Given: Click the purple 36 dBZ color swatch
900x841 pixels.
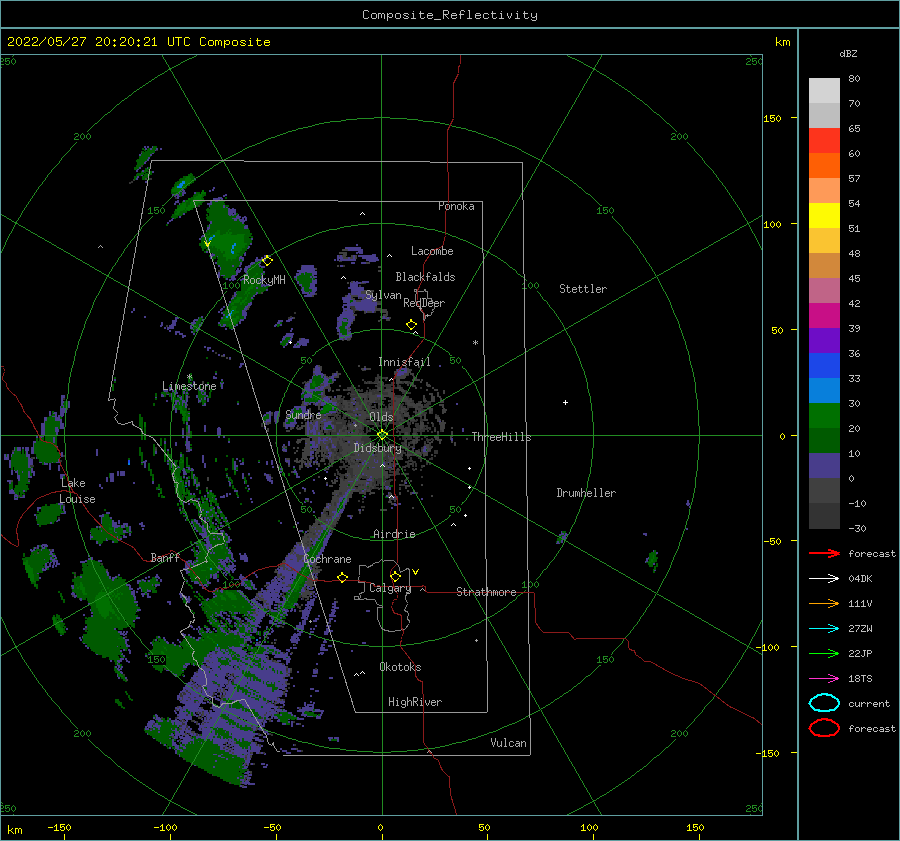Looking at the screenshot, I should coord(824,340).
